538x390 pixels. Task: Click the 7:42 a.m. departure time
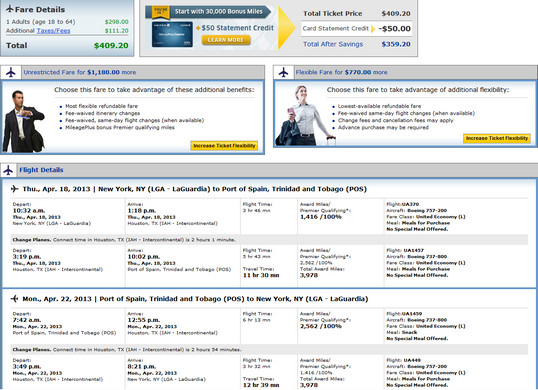tap(27, 320)
